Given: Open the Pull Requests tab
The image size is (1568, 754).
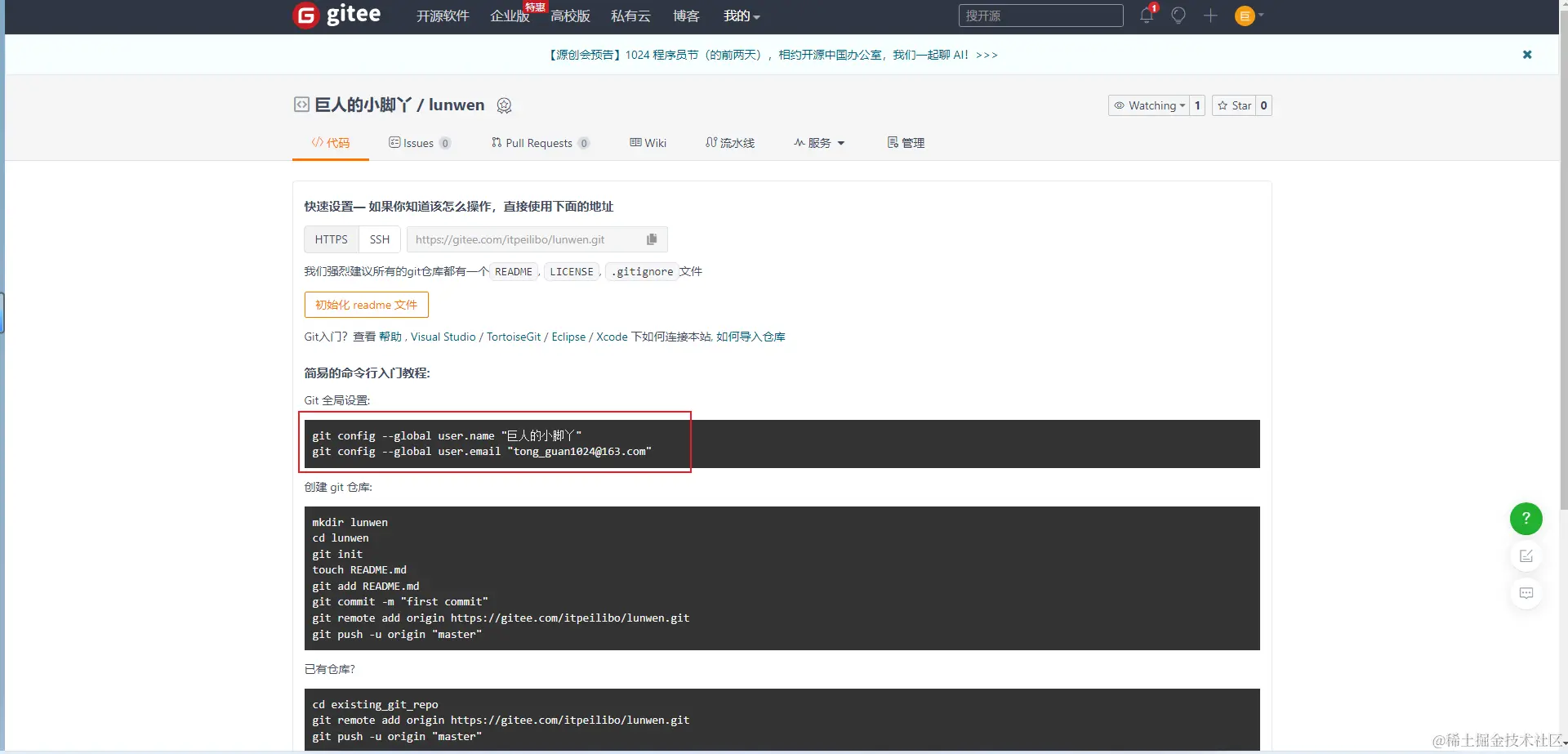Looking at the screenshot, I should 540,143.
